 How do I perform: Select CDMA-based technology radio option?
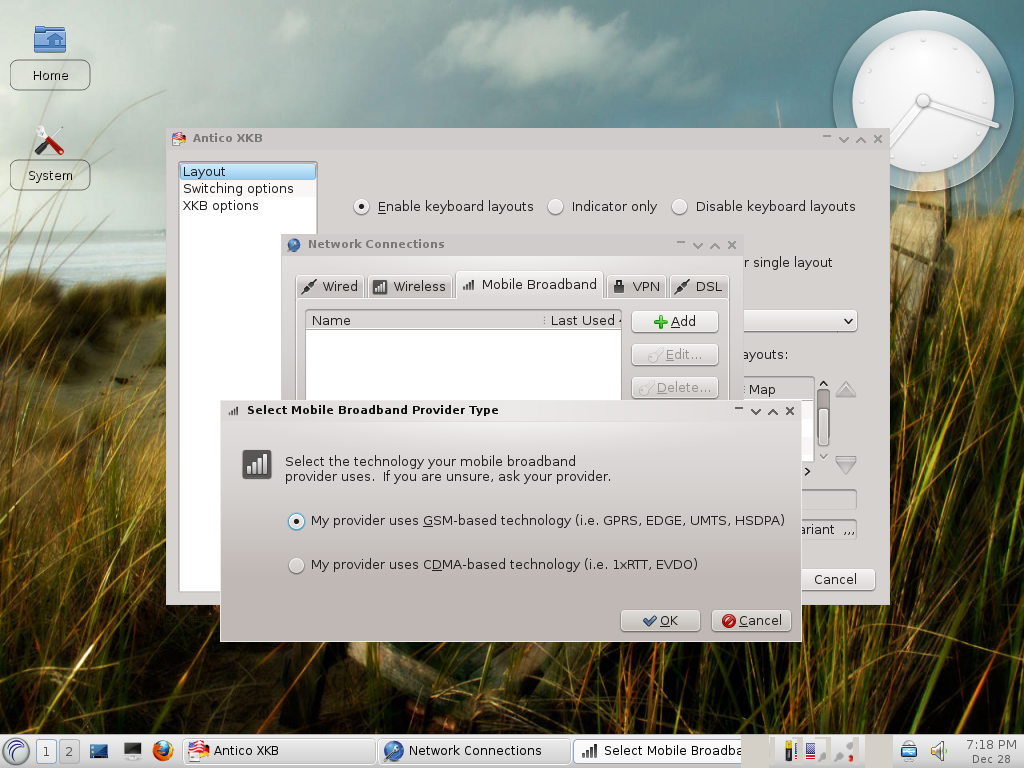pyautogui.click(x=296, y=565)
